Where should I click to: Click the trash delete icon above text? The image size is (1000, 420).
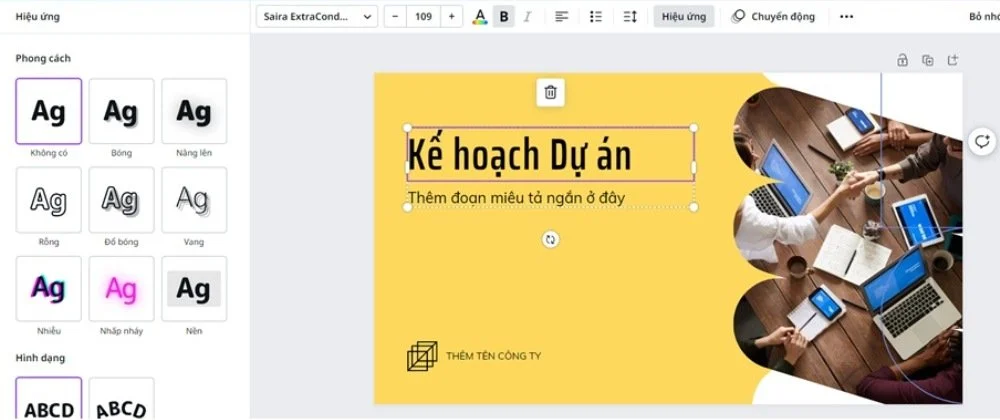550,92
